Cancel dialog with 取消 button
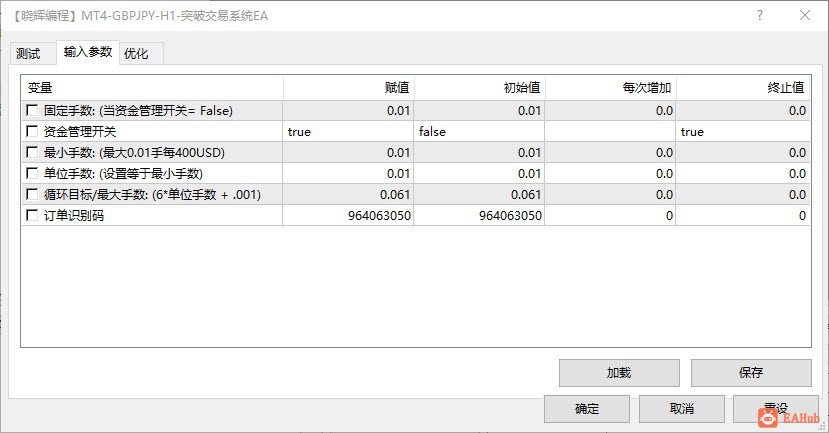The image size is (829, 433). 681,409
